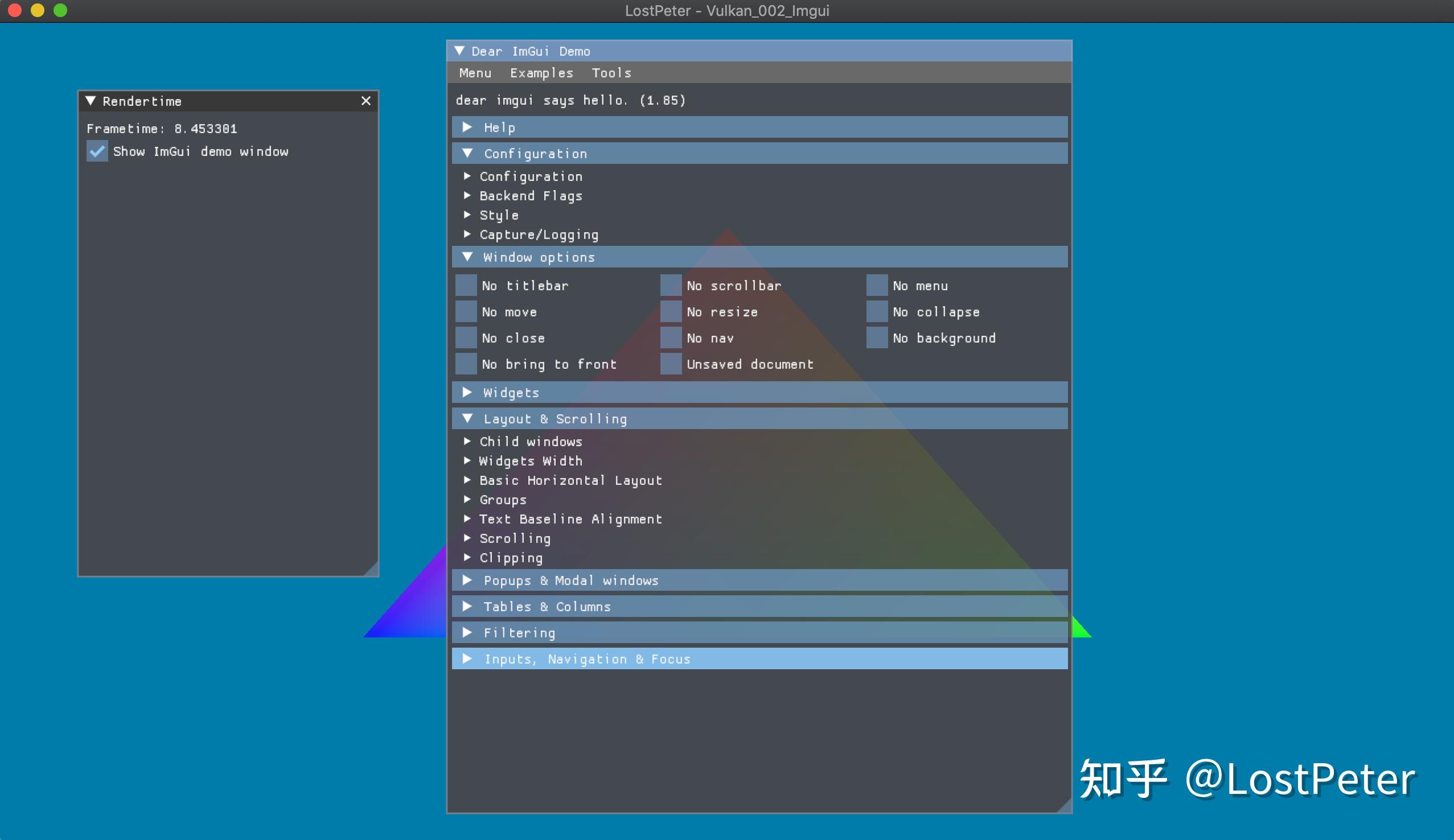Viewport: 1454px width, 840px height.
Task: Open the Examples menu
Action: tap(541, 72)
